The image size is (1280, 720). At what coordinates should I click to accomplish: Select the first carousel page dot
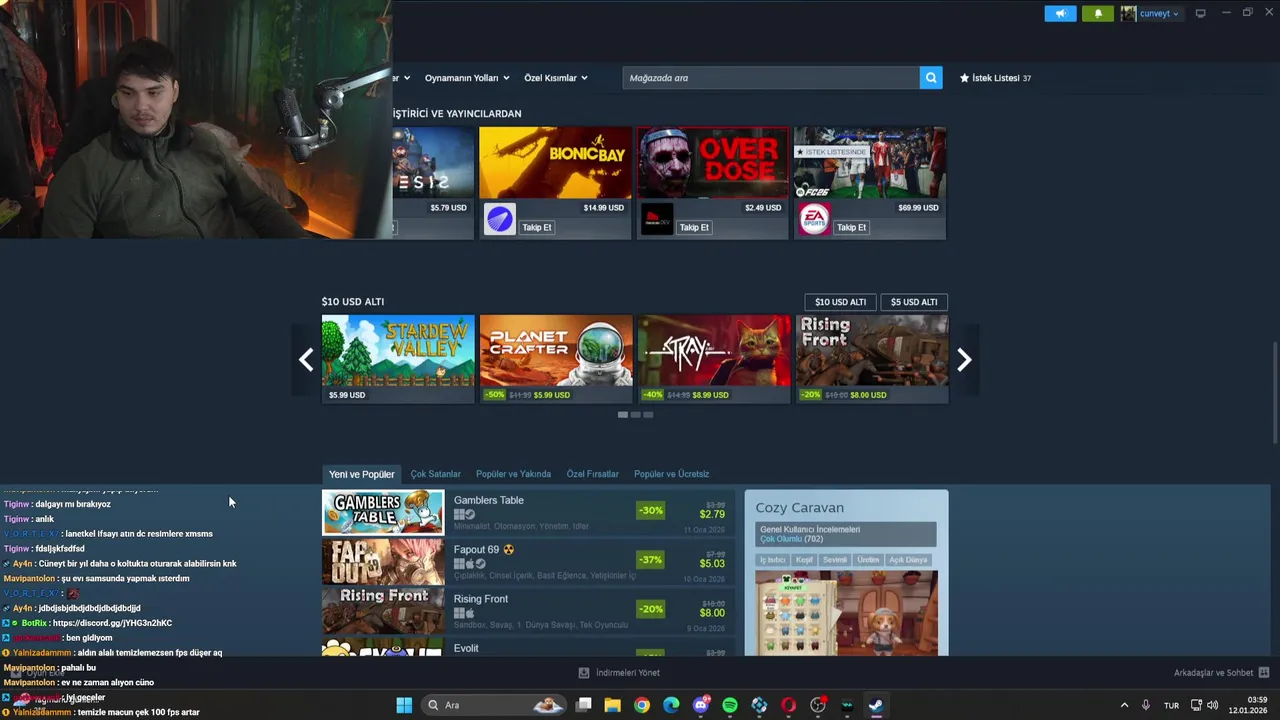coord(623,415)
